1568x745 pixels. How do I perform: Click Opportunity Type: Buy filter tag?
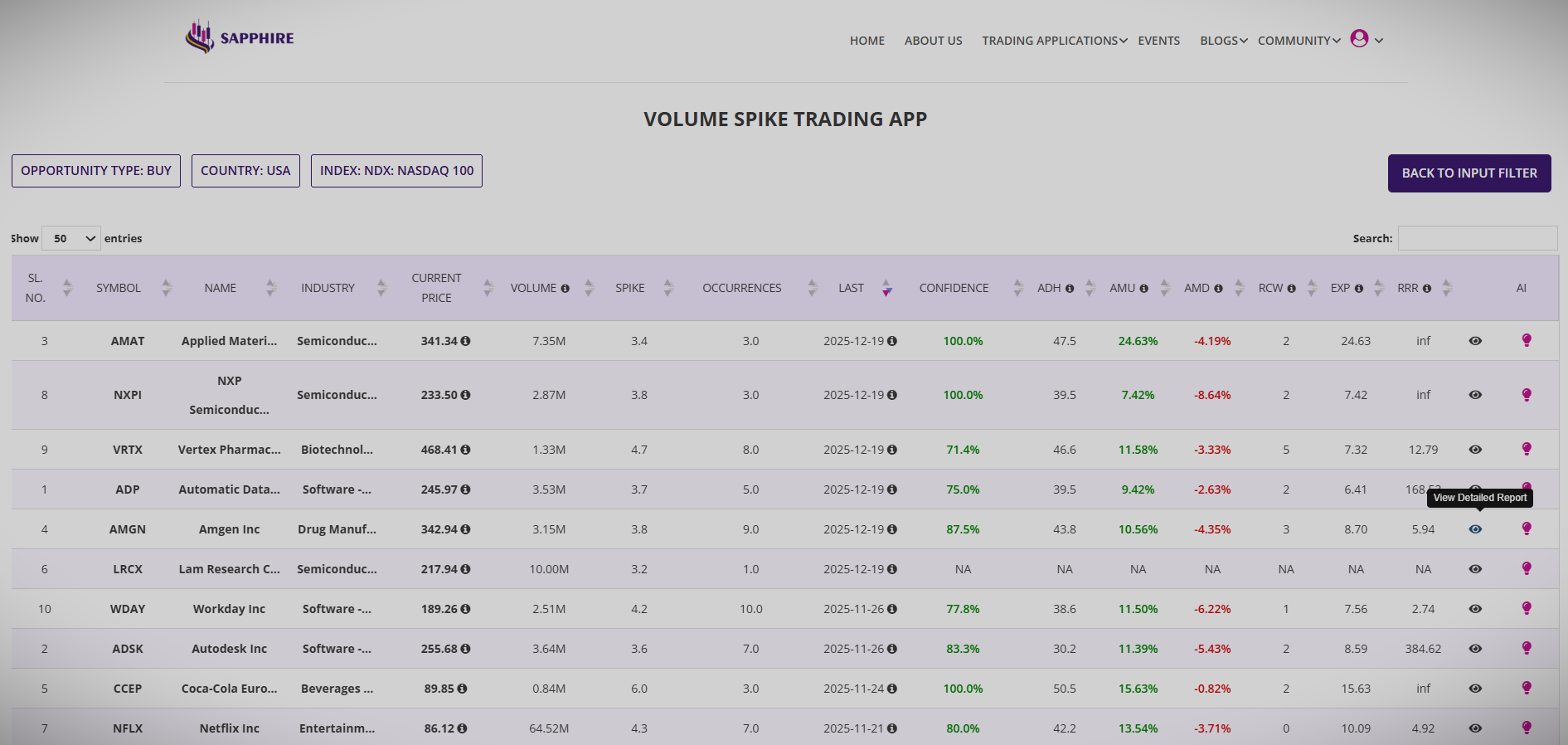(x=96, y=171)
